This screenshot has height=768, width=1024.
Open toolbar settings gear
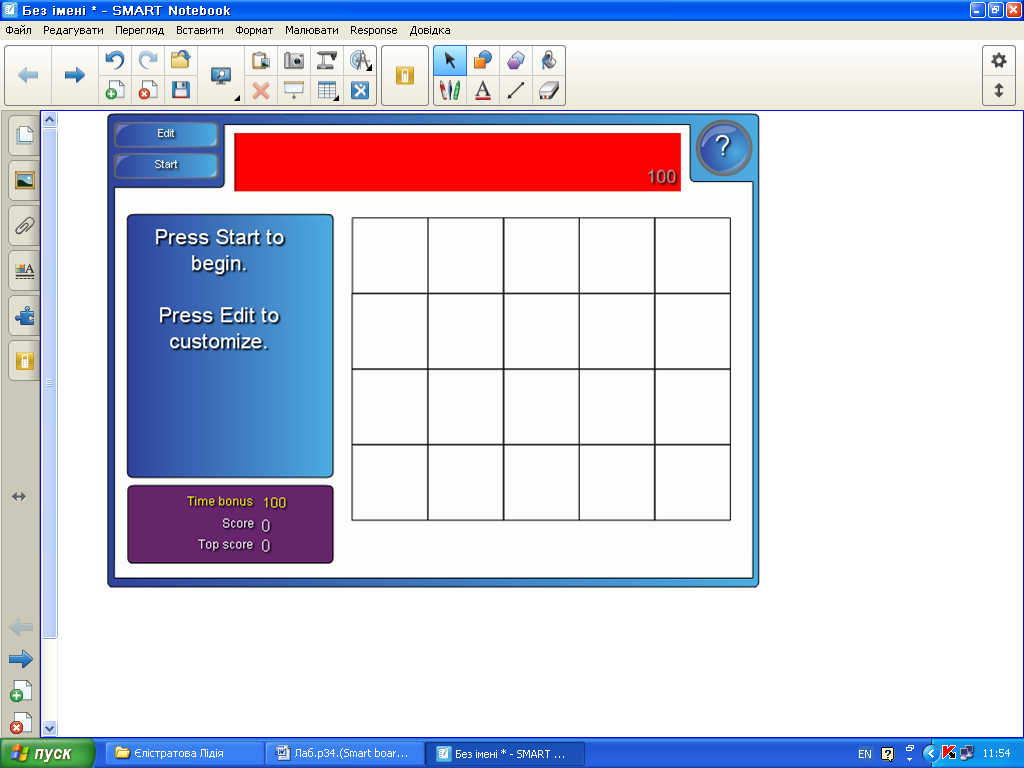(x=999, y=61)
